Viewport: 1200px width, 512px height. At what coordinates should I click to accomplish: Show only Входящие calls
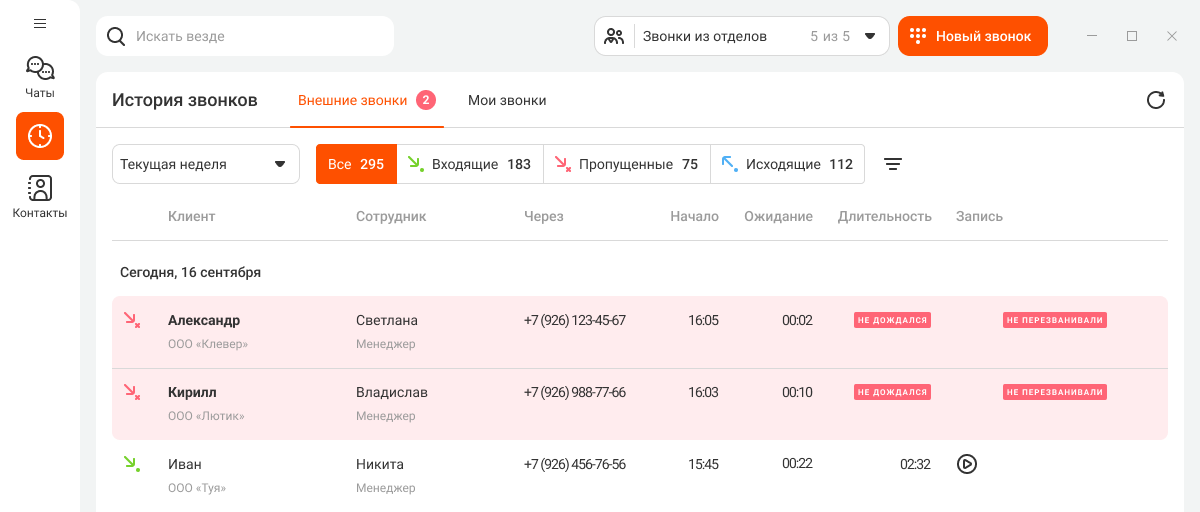470,164
